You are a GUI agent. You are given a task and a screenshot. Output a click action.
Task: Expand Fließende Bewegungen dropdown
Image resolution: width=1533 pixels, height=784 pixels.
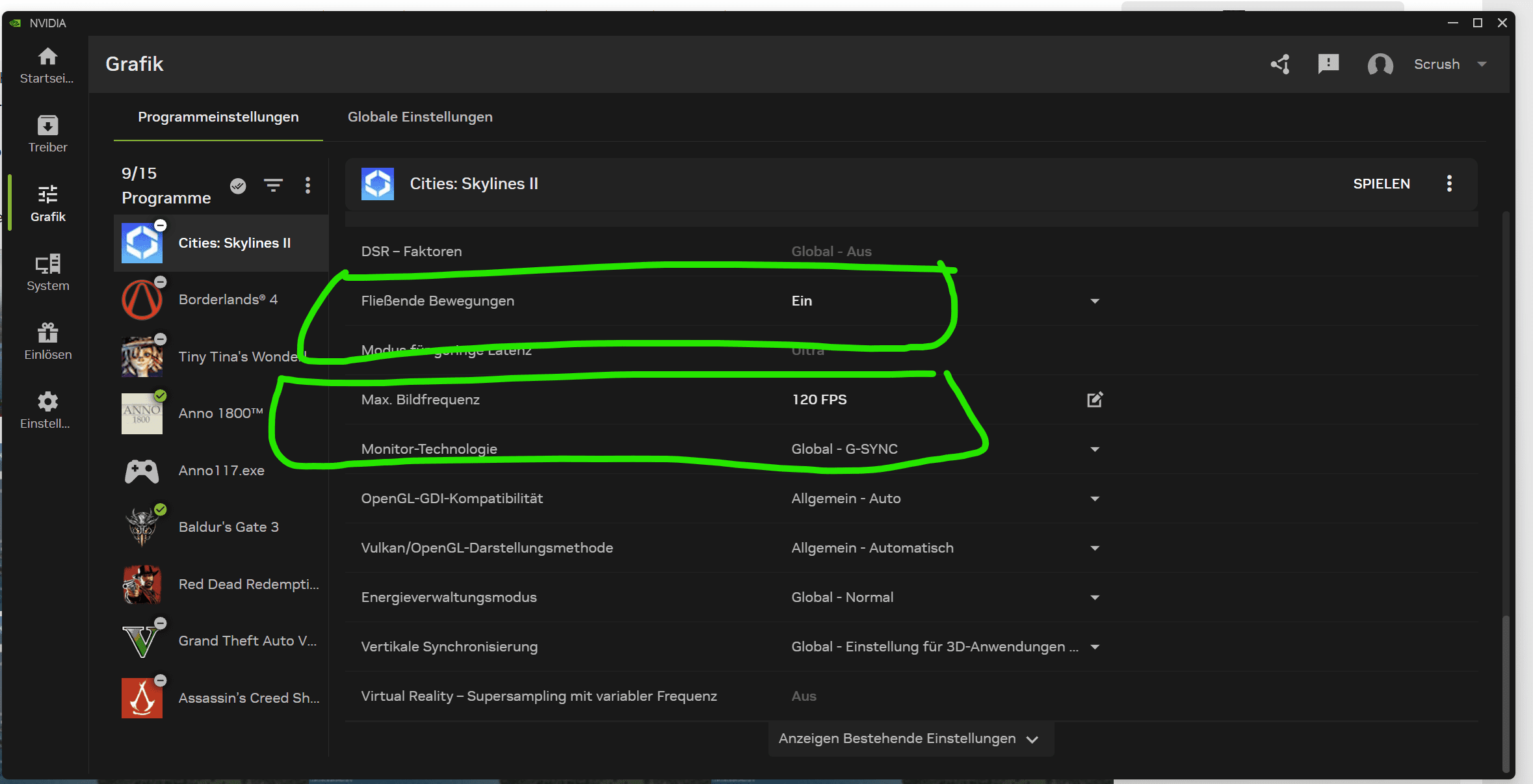click(1095, 301)
